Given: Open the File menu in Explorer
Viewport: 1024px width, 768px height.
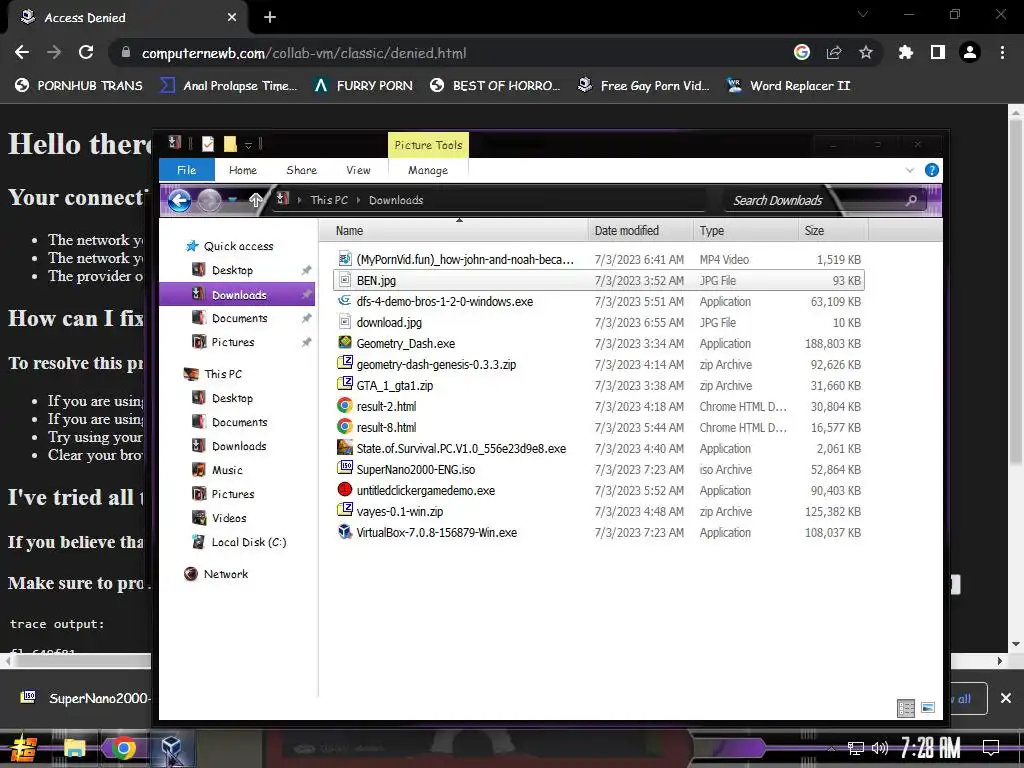Looking at the screenshot, I should 187,170.
